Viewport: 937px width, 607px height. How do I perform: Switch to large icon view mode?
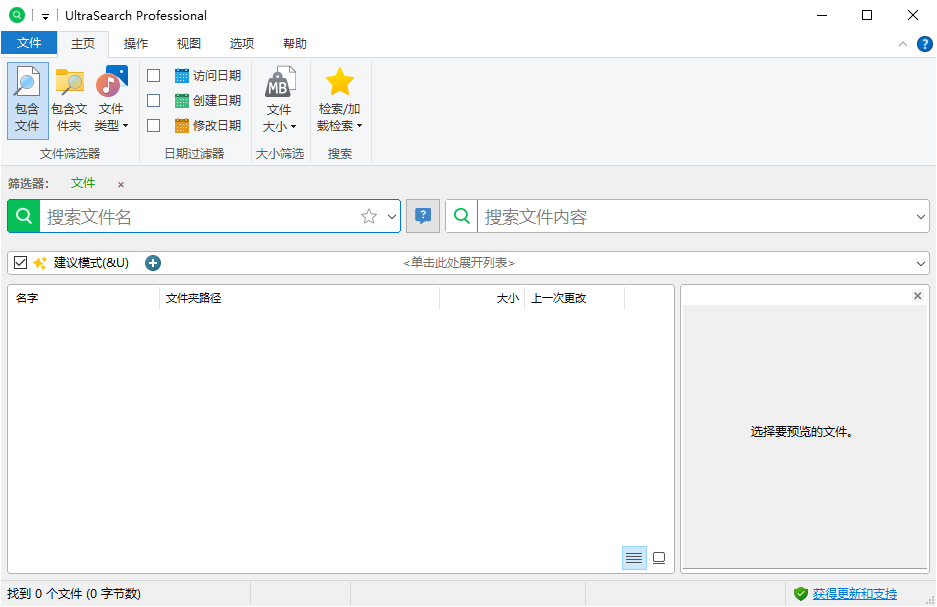coord(659,558)
